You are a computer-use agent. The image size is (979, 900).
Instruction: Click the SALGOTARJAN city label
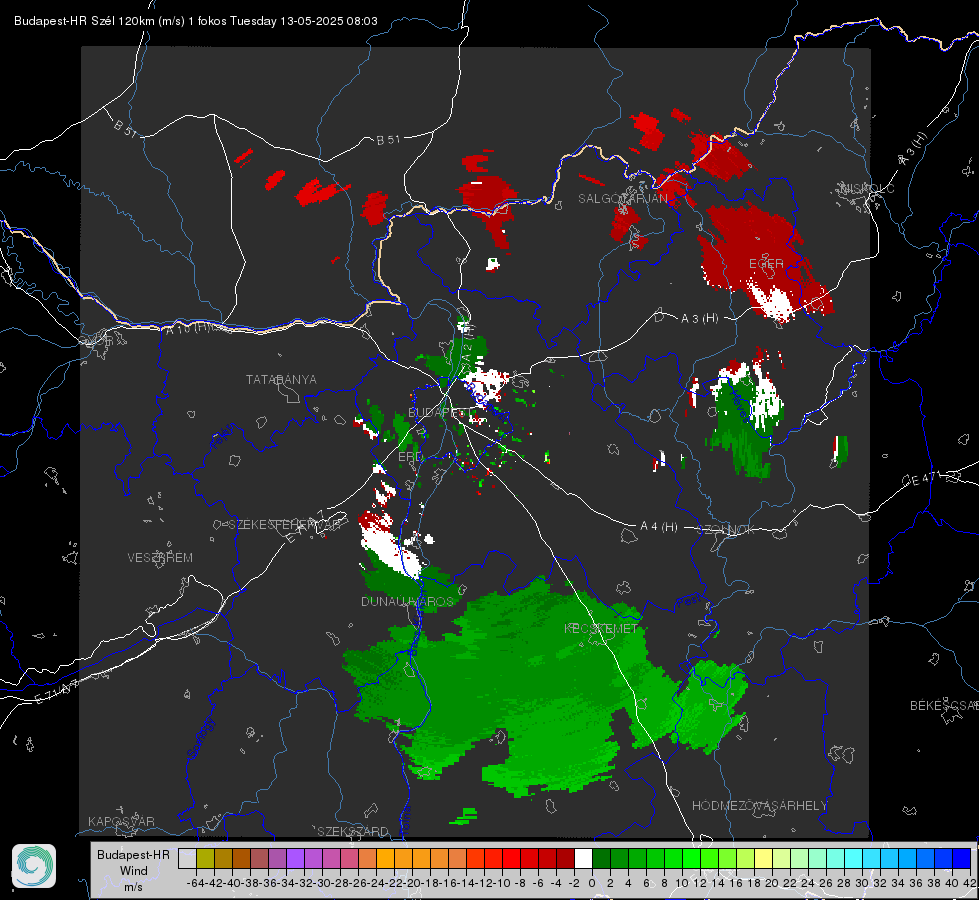[x=622, y=199]
